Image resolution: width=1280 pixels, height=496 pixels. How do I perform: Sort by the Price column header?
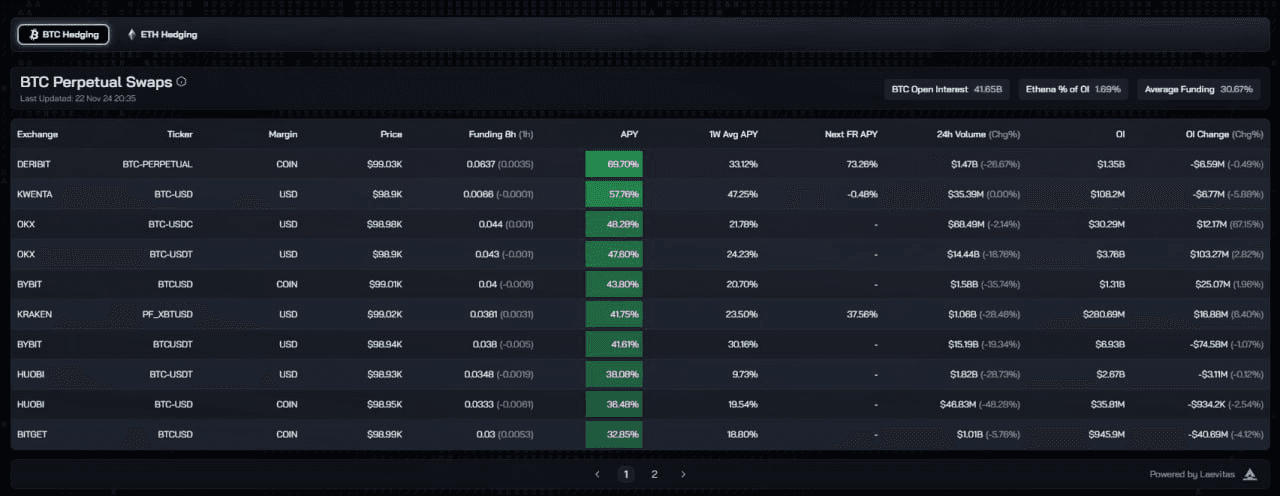tap(391, 134)
